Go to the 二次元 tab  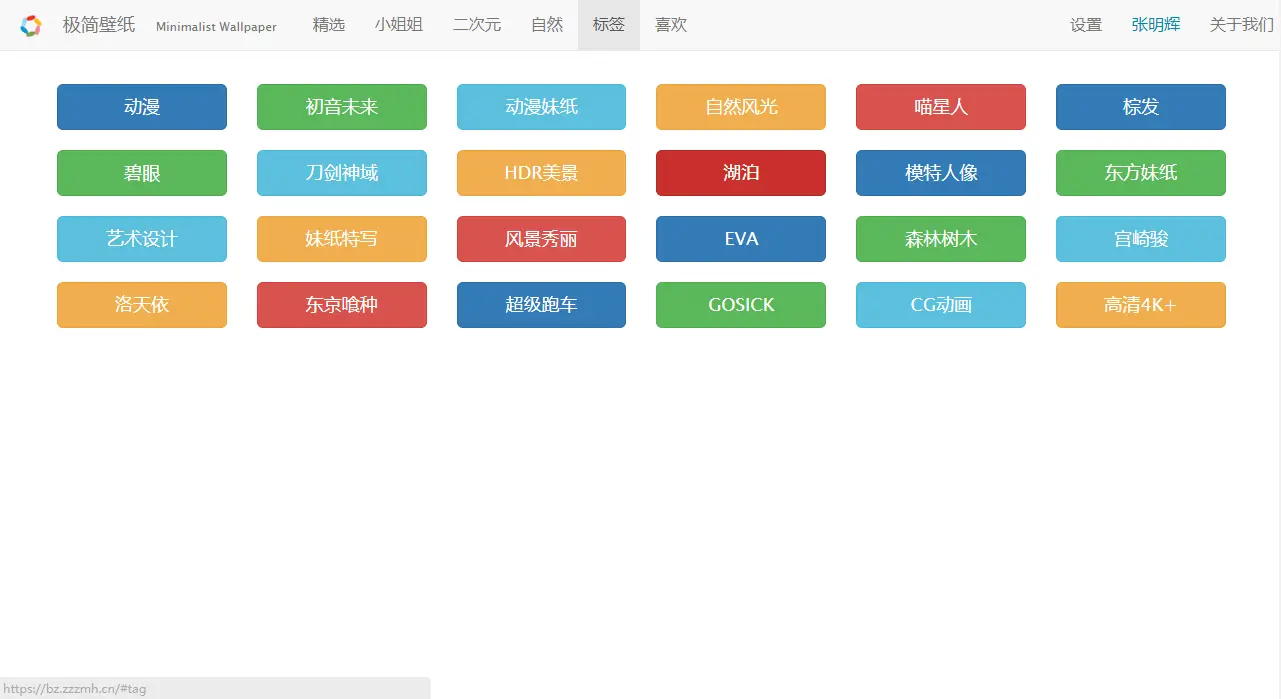tap(477, 25)
